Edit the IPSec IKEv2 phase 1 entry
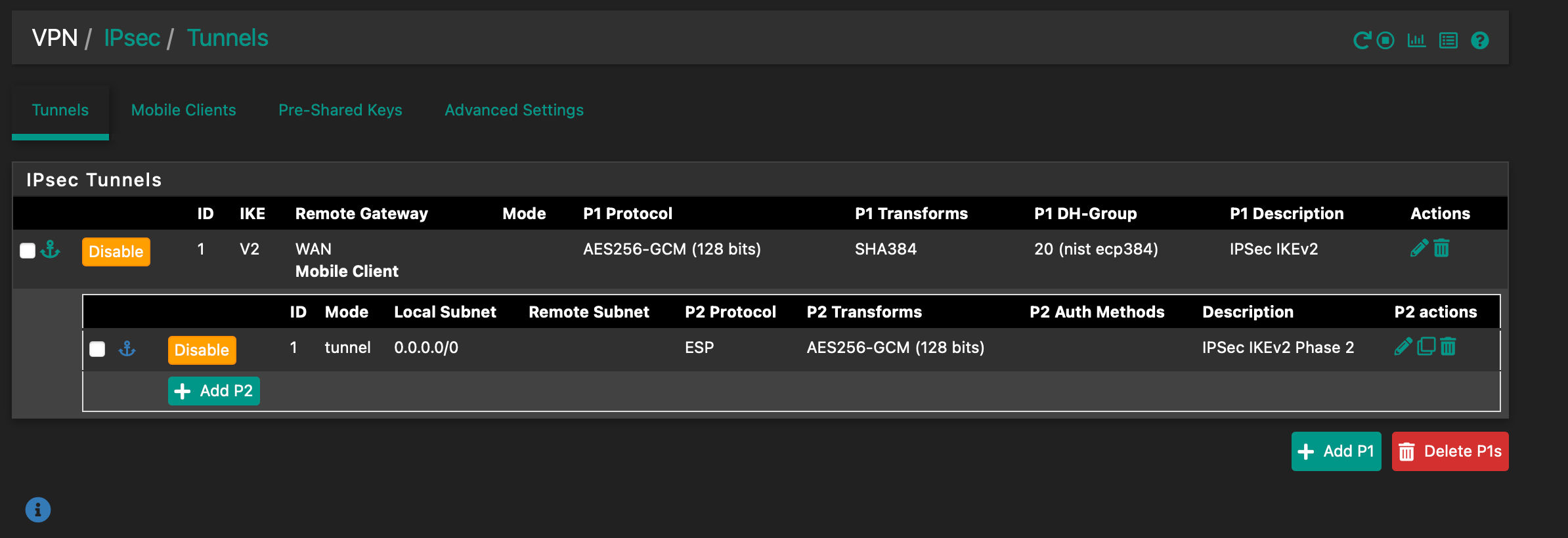Screen dimensions: 1568x538 [x=1419, y=249]
